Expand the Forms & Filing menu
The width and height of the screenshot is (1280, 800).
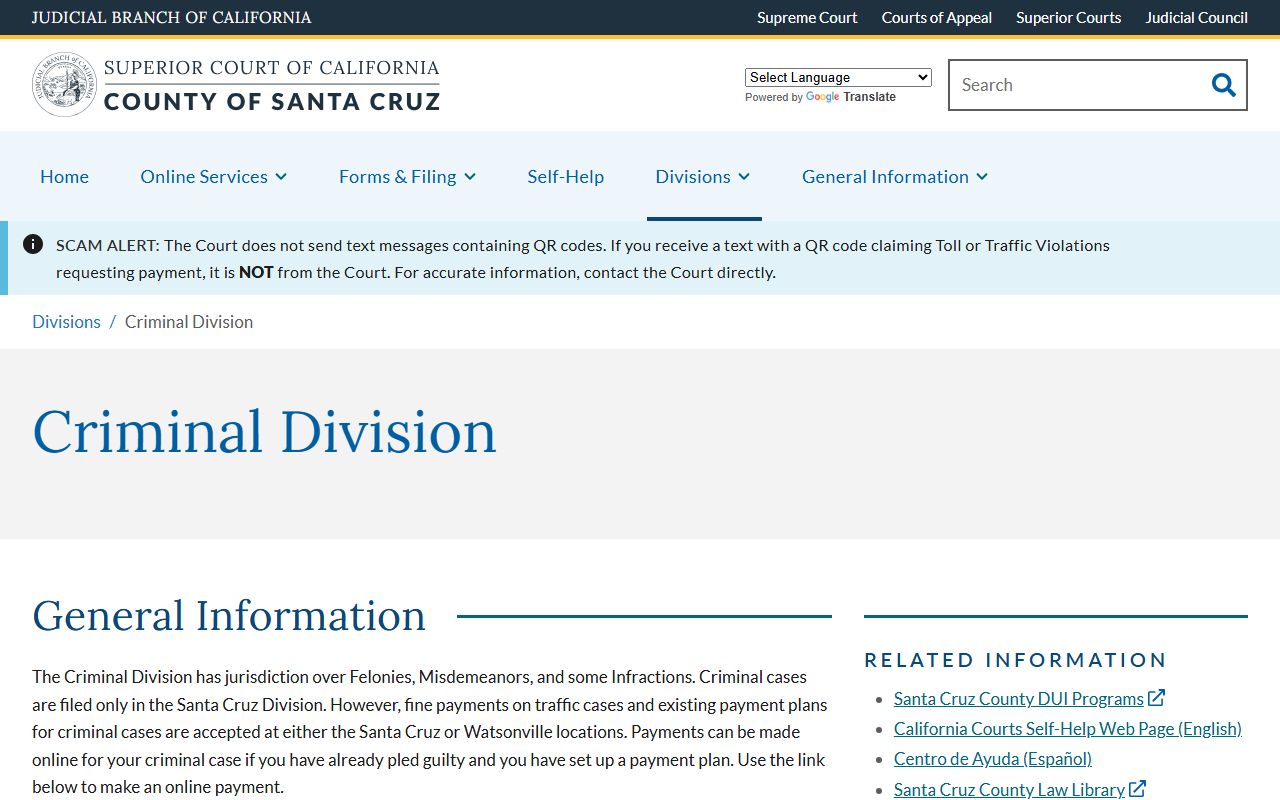pos(407,176)
